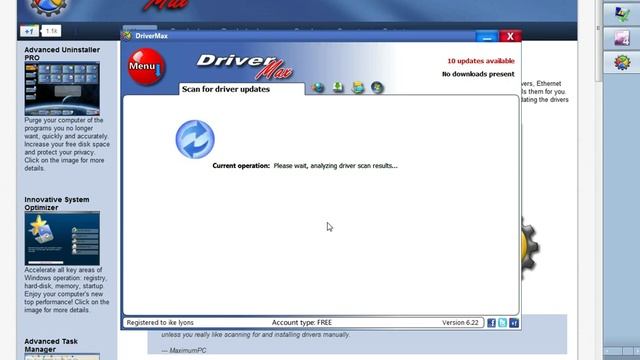Click 'Account type: FREE' status text

coord(302,322)
